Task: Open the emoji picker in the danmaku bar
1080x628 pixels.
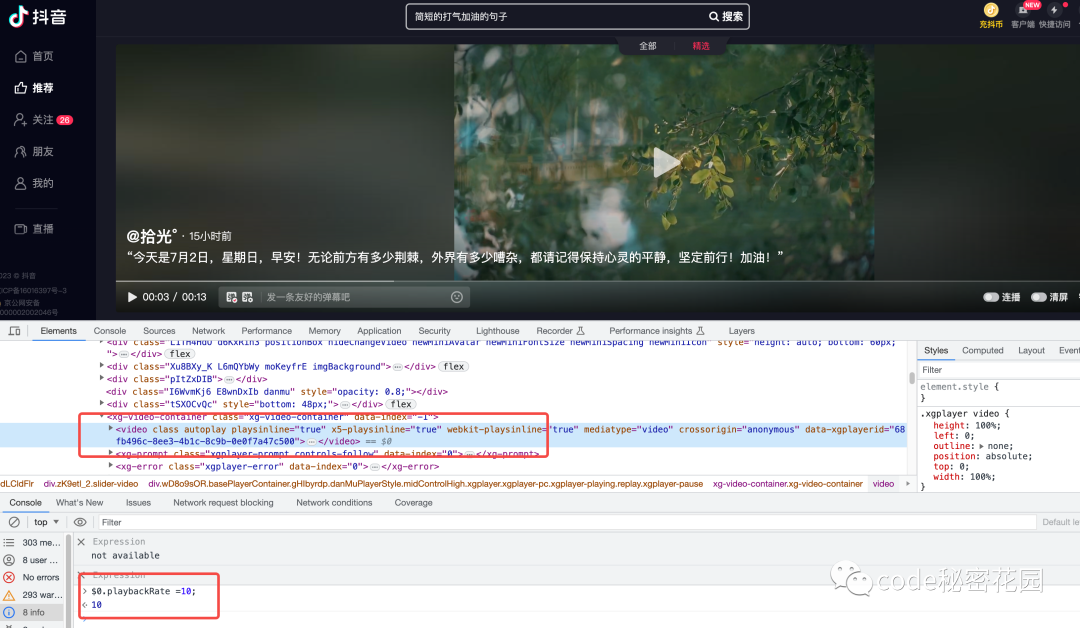Action: [x=457, y=296]
